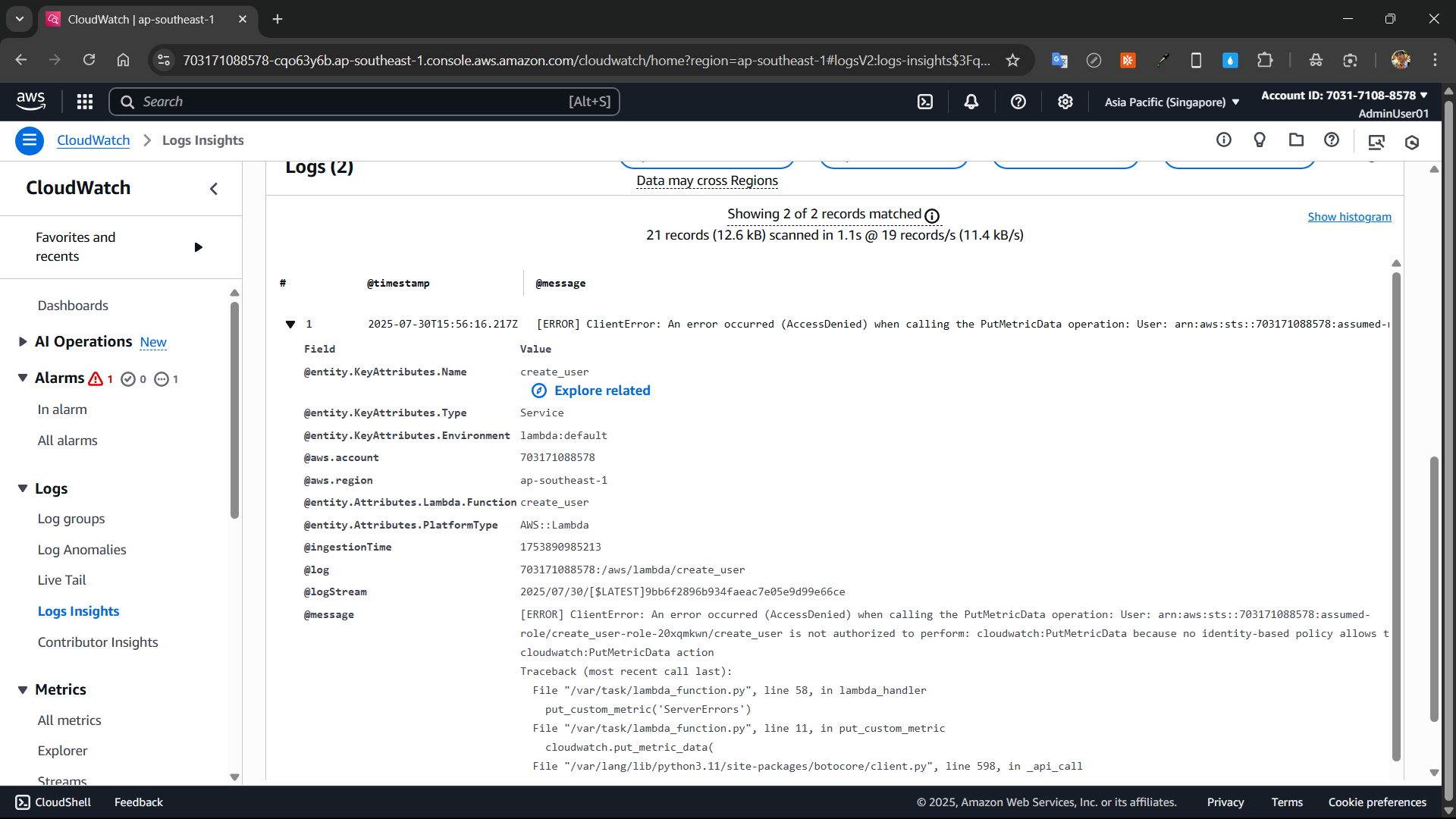This screenshot has height=819, width=1456.
Task: Click the info icon next to records matched
Action: click(932, 216)
